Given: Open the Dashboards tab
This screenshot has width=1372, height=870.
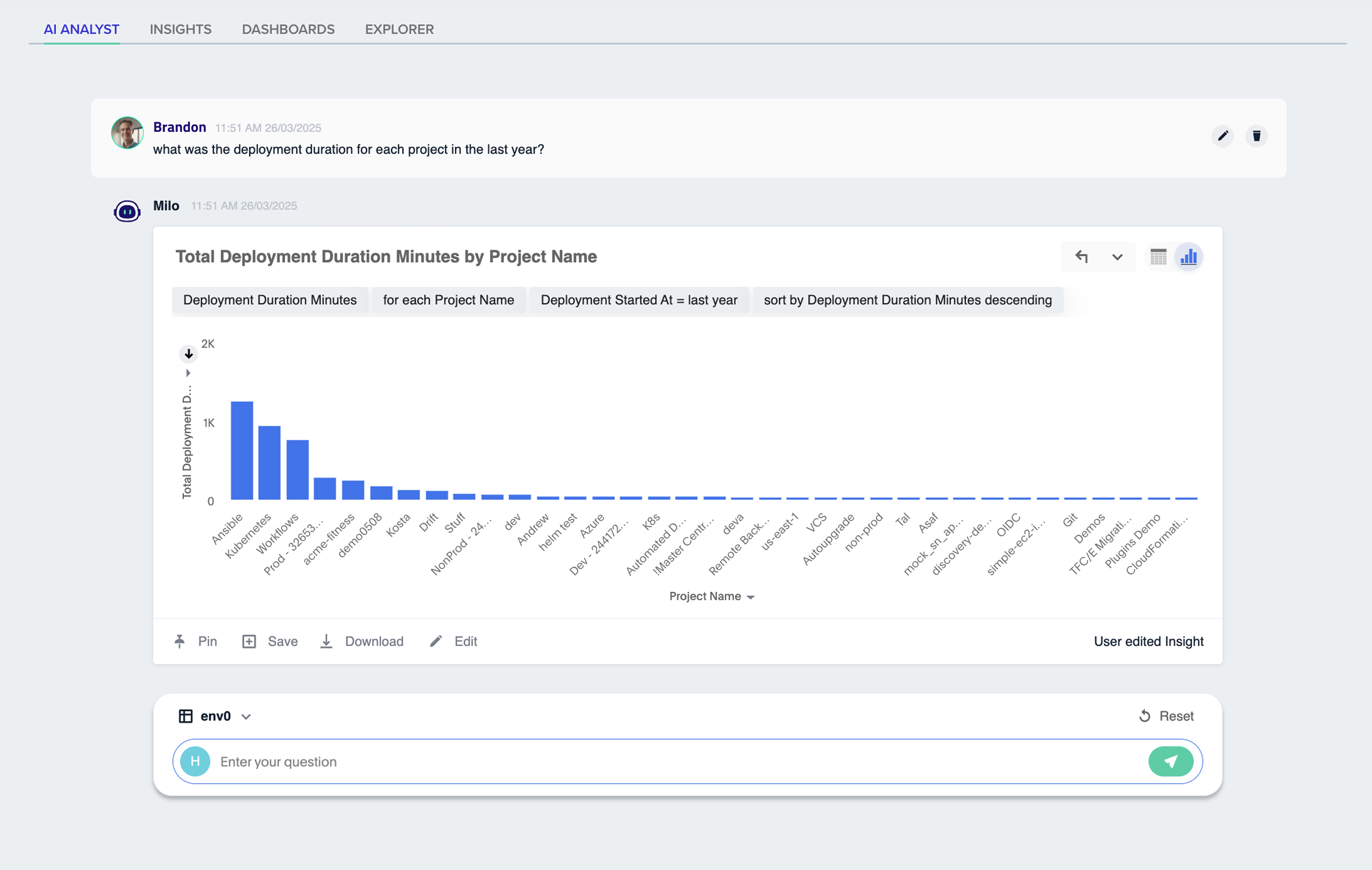Looking at the screenshot, I should [x=288, y=29].
